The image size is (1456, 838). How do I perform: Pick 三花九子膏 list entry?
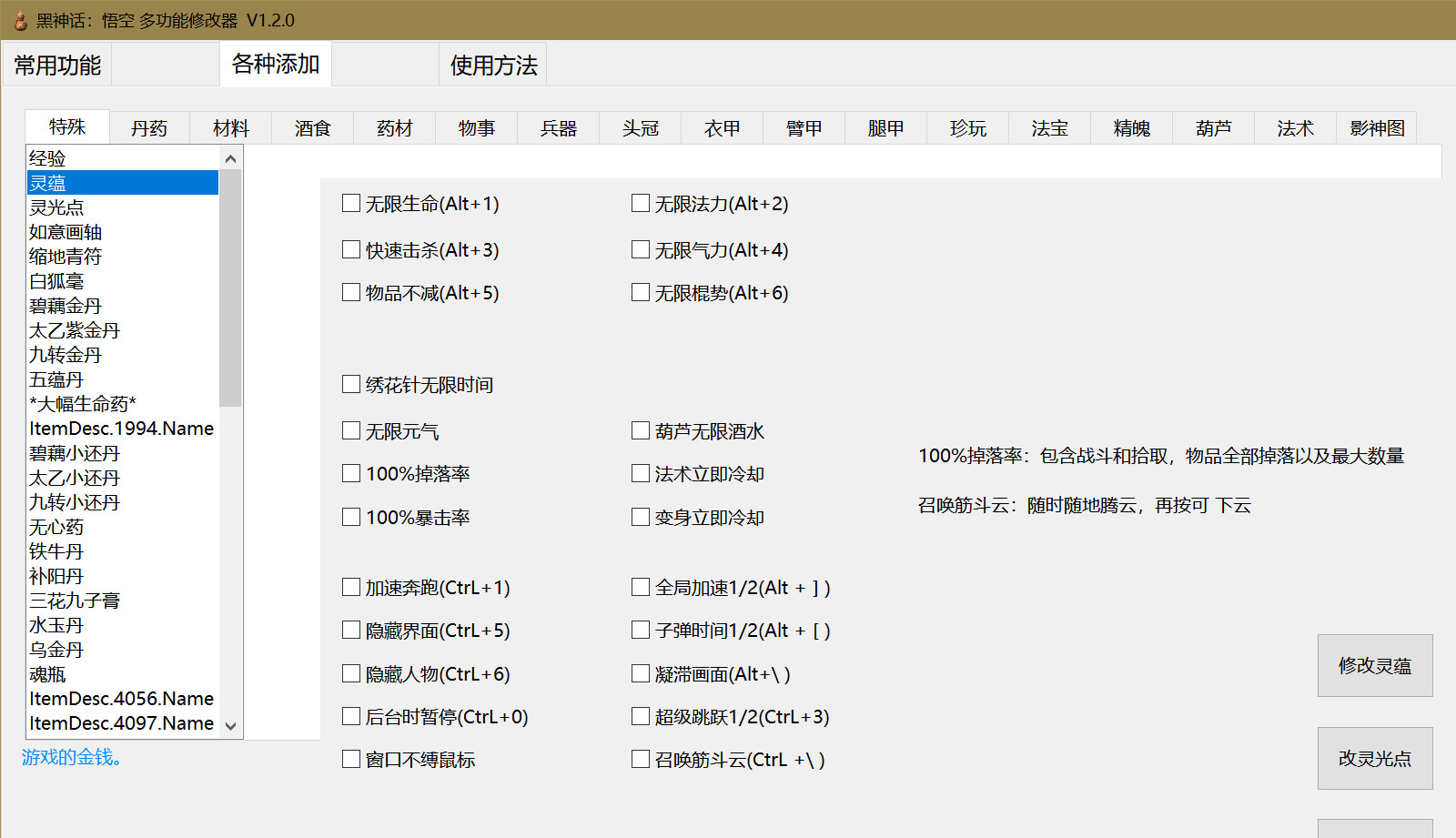123,601
